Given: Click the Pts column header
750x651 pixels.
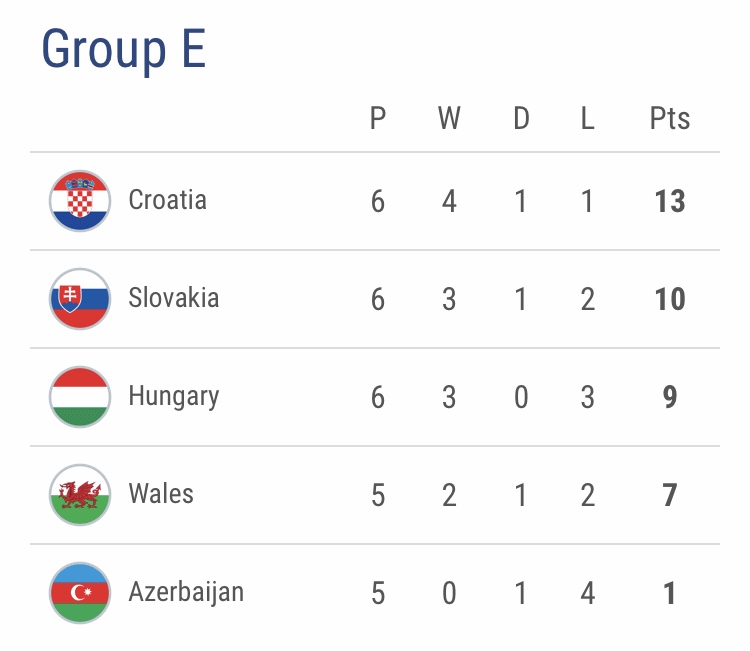Looking at the screenshot, I should [670, 119].
